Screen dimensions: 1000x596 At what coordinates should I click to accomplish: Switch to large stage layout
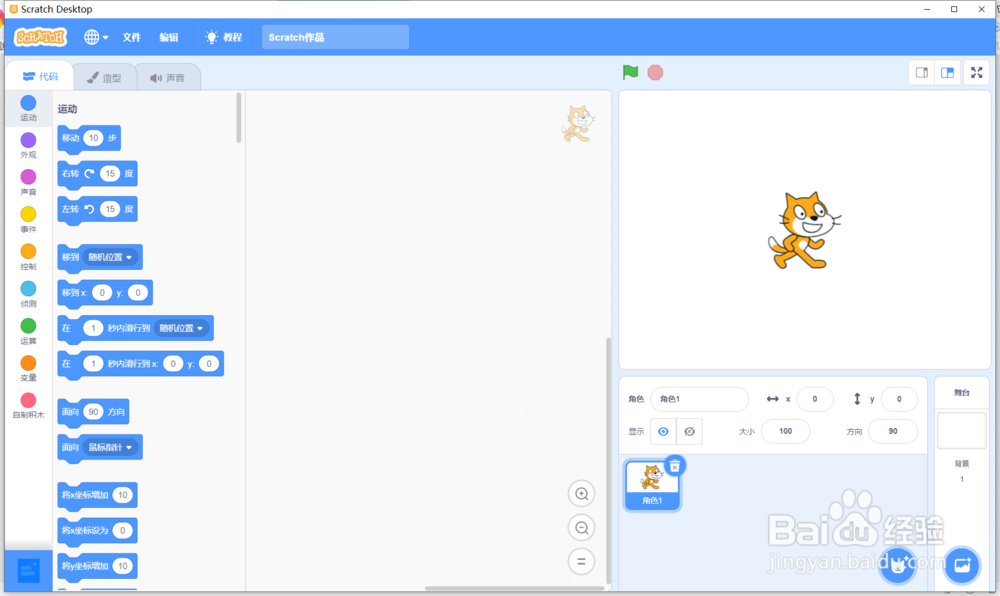click(948, 73)
